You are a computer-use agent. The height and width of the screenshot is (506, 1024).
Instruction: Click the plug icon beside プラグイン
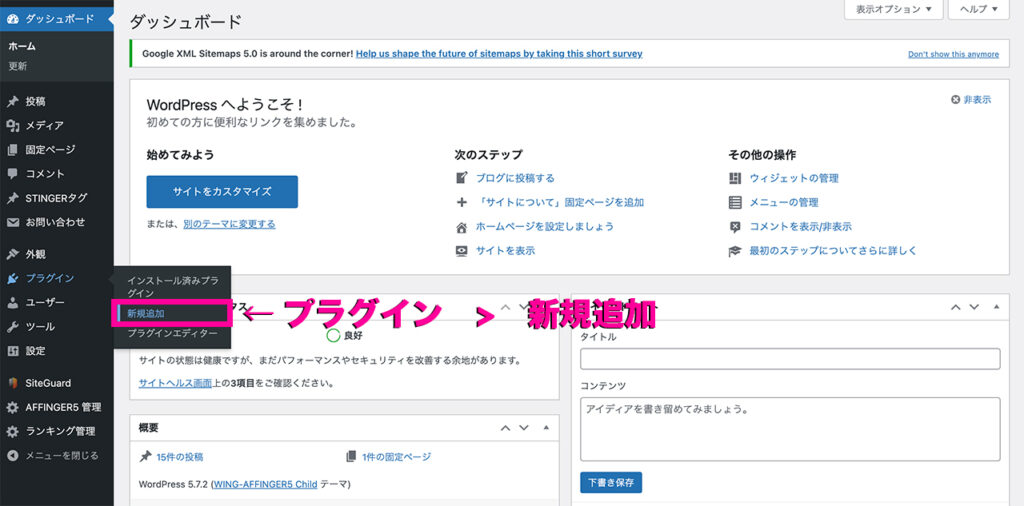point(12,278)
